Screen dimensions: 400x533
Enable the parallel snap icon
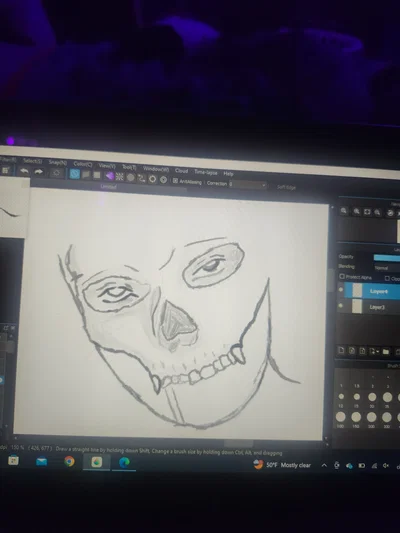click(x=86, y=175)
